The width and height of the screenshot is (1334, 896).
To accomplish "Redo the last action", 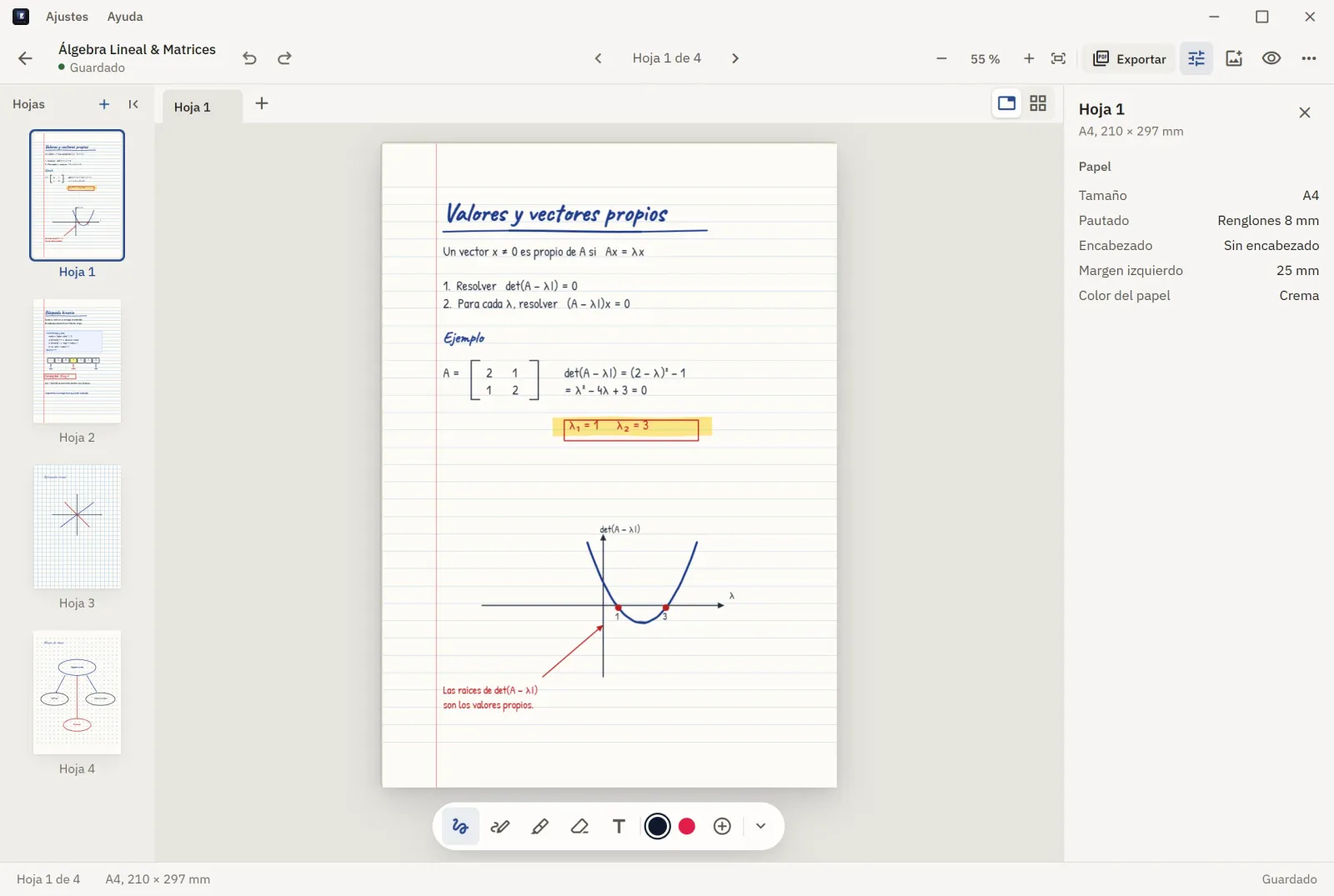I will pyautogui.click(x=284, y=58).
